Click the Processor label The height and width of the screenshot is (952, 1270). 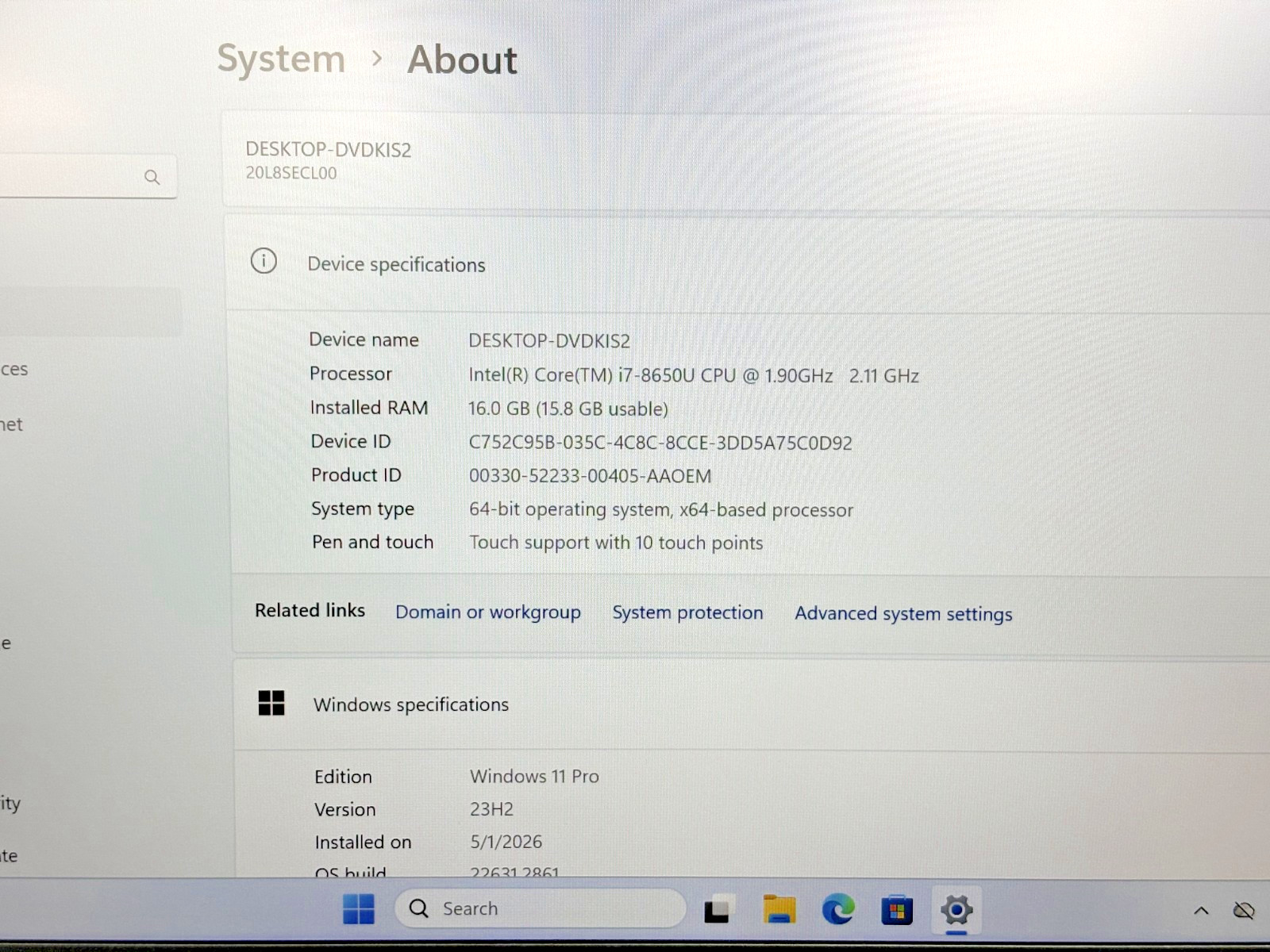pos(351,374)
